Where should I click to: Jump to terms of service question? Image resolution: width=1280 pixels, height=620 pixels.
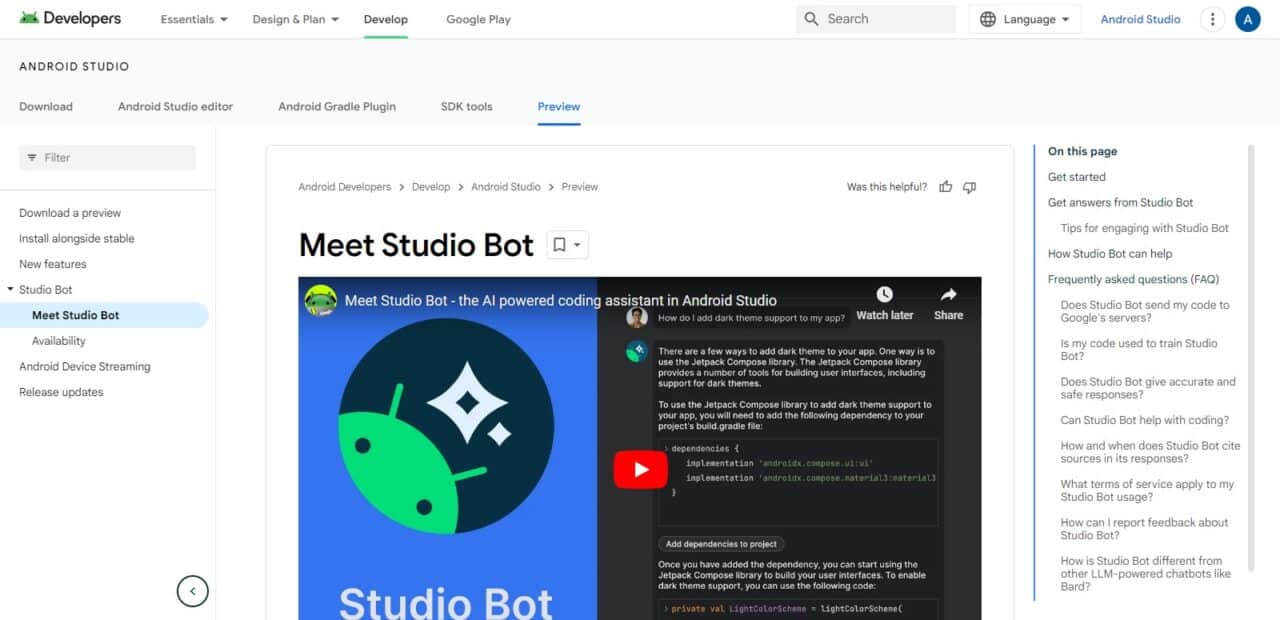(1148, 491)
